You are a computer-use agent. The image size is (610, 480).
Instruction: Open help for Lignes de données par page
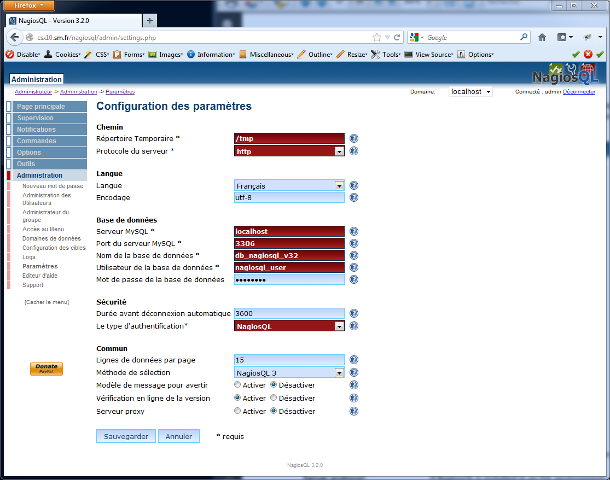click(x=354, y=360)
